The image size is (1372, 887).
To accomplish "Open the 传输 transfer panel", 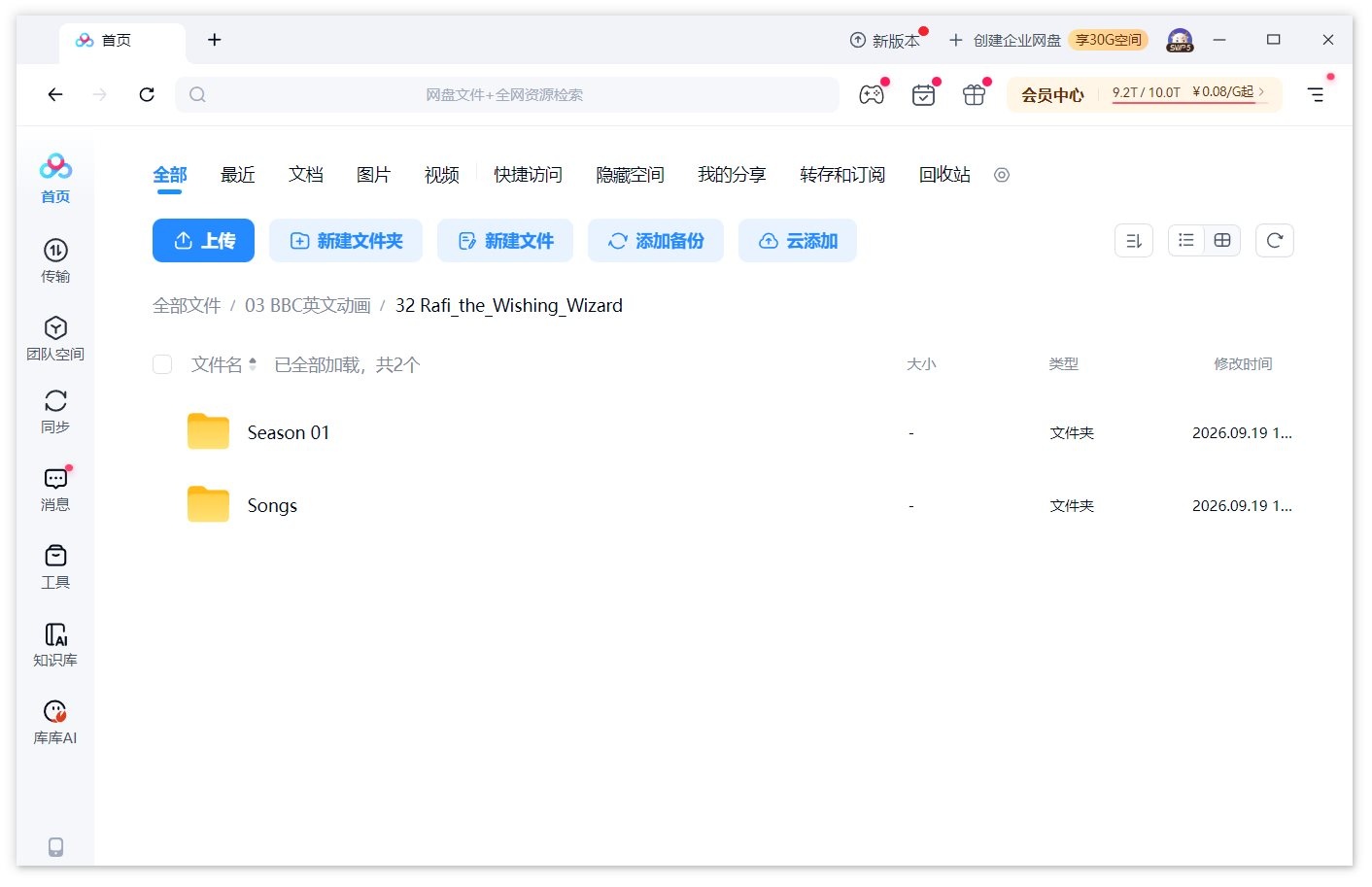I will pyautogui.click(x=55, y=260).
